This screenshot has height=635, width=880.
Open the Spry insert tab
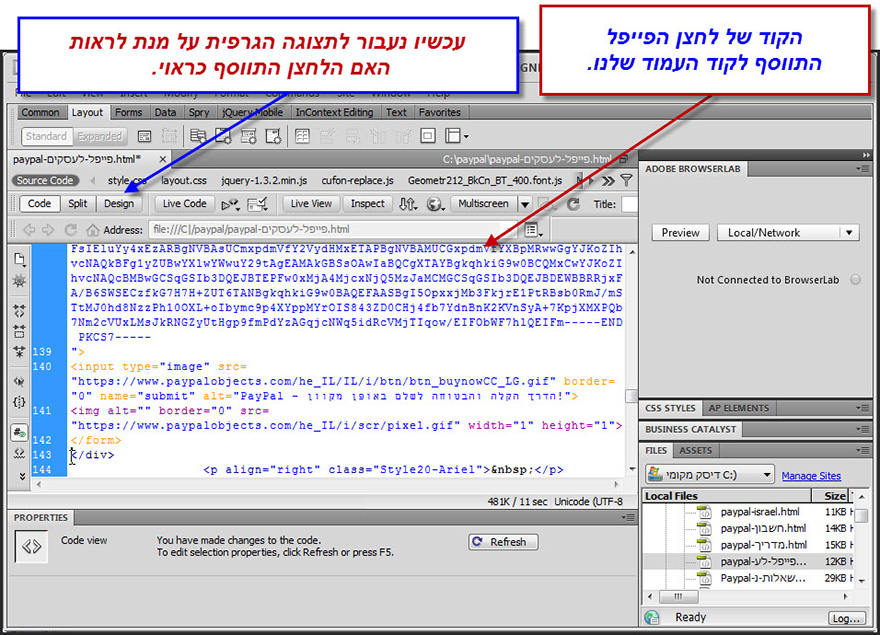tap(199, 112)
